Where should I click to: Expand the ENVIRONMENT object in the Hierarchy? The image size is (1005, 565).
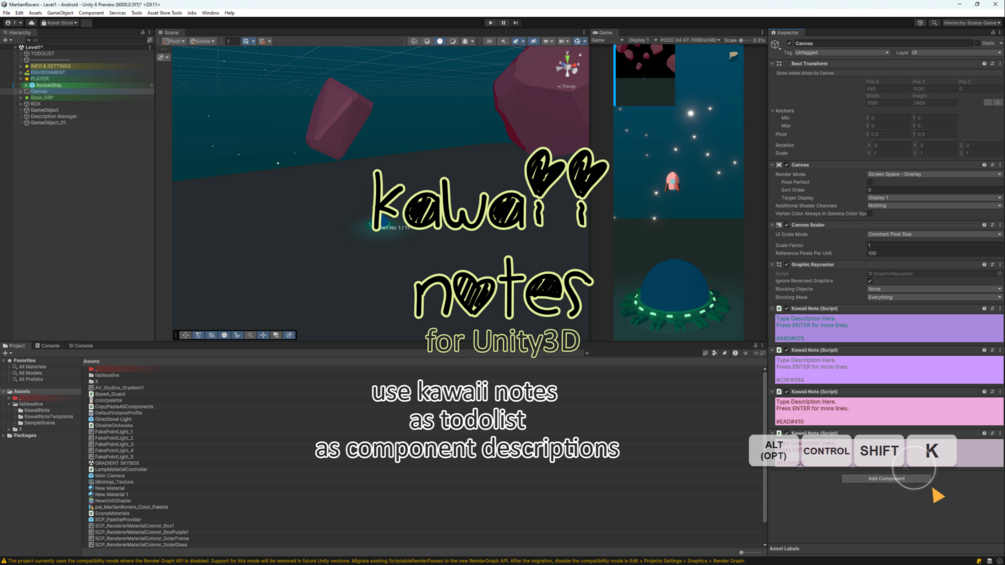point(21,72)
